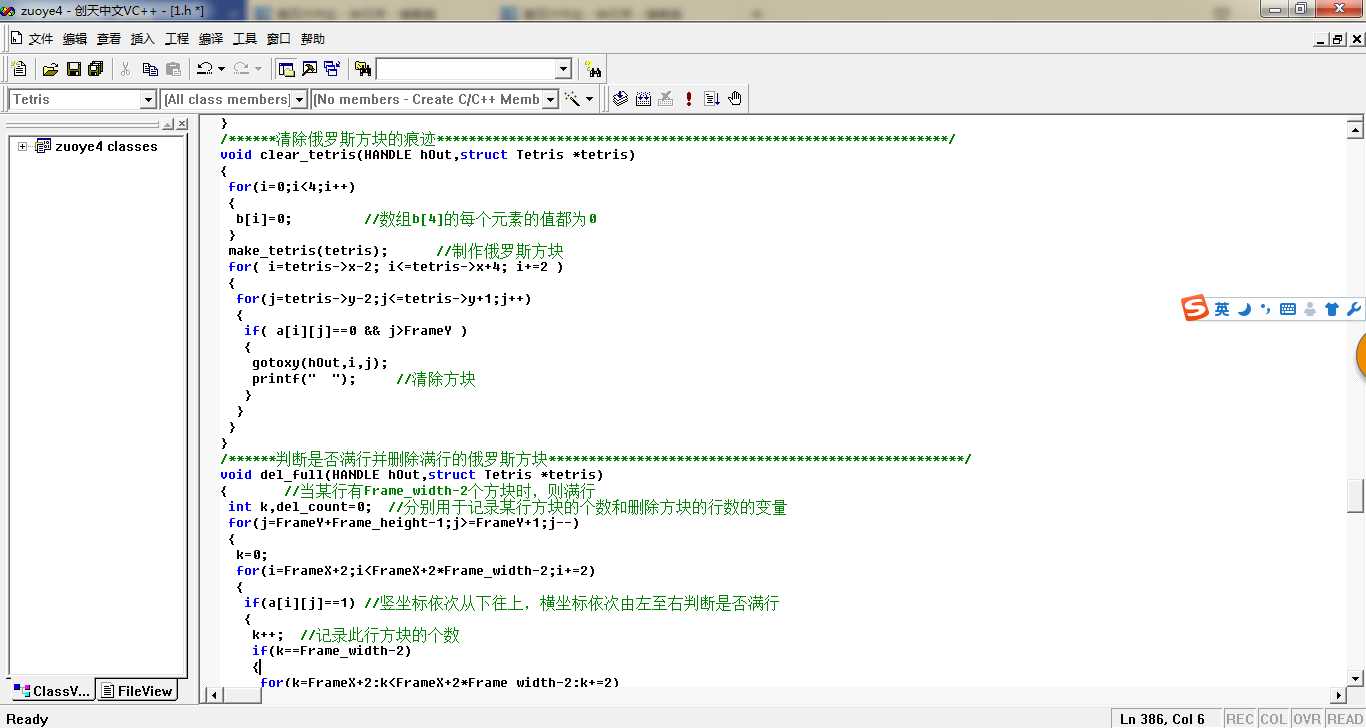Image resolution: width=1366 pixels, height=728 pixels.
Task: Click the REC indicator in status bar
Action: point(1239,718)
